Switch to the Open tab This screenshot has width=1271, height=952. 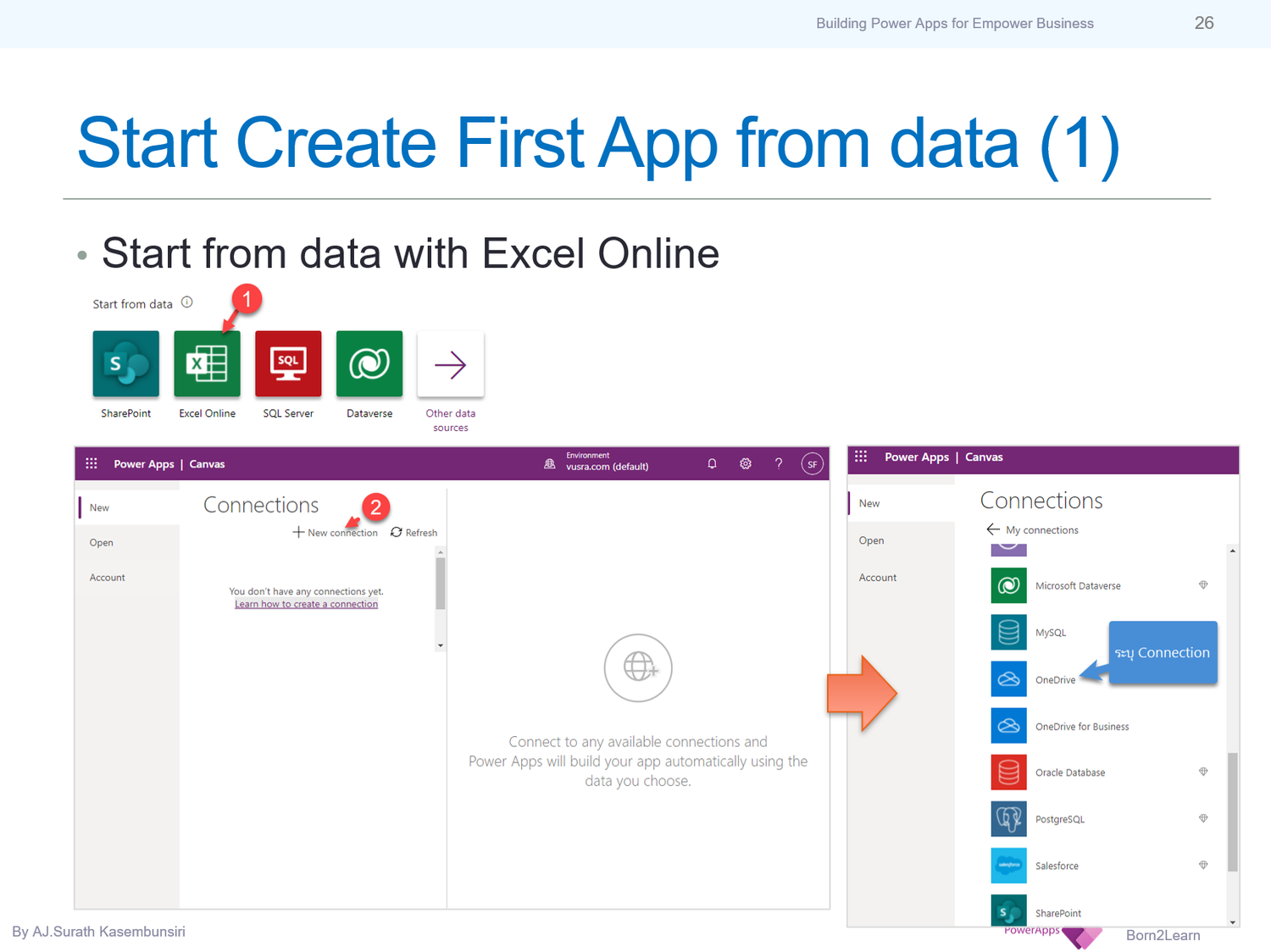click(x=101, y=542)
